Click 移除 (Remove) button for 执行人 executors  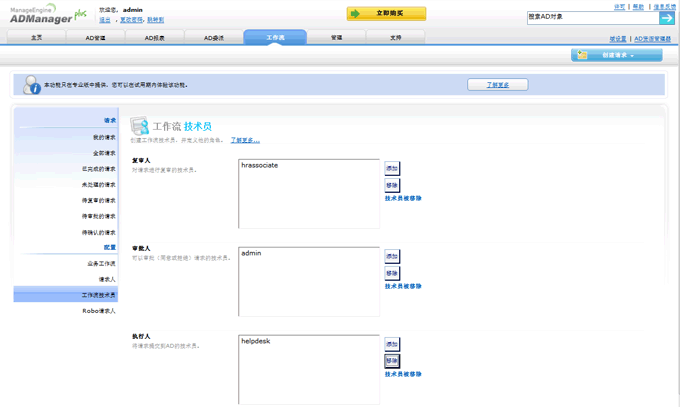tap(392, 361)
